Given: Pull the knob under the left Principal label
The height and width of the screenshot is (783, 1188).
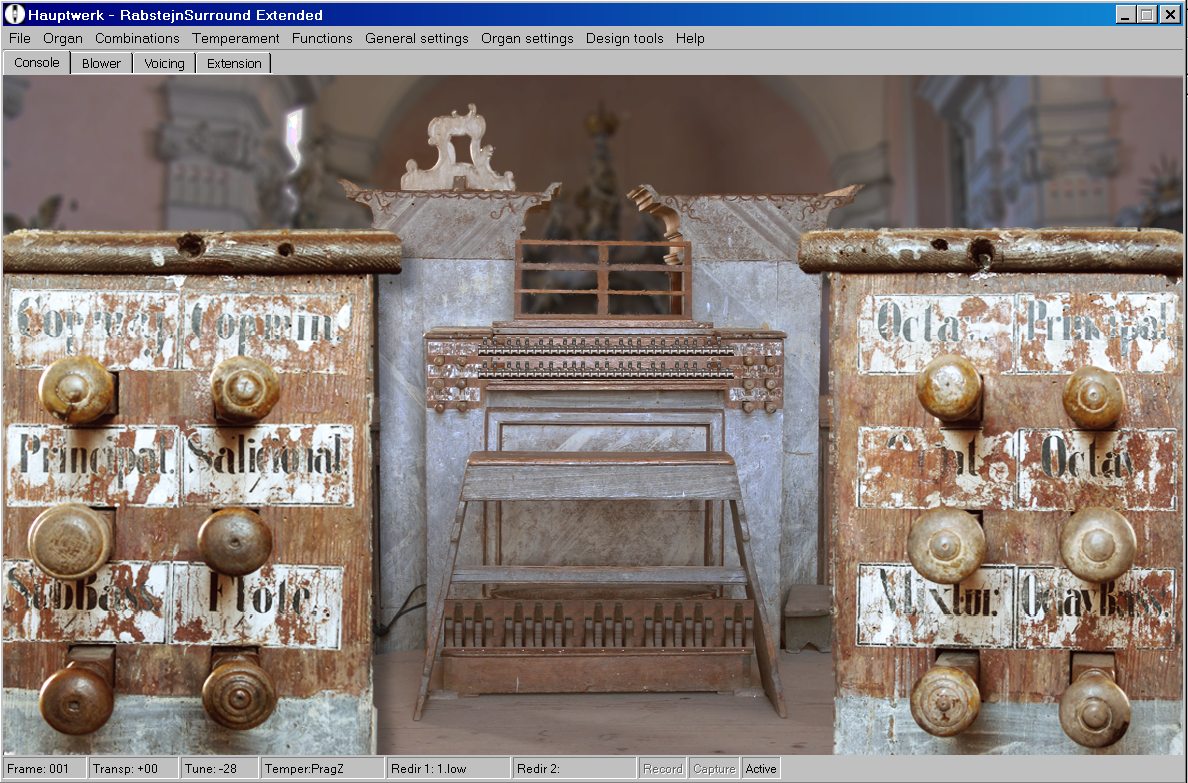Looking at the screenshot, I should (70, 541).
